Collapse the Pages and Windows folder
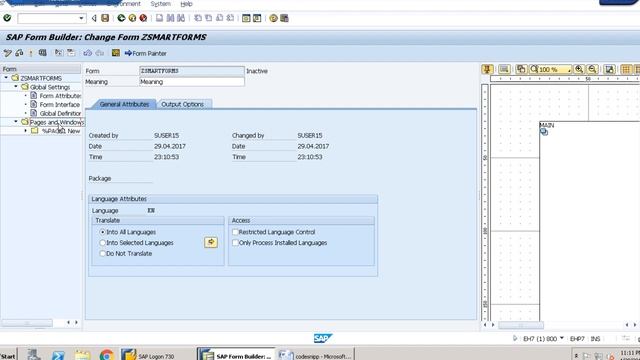640x360 pixels. [16, 122]
